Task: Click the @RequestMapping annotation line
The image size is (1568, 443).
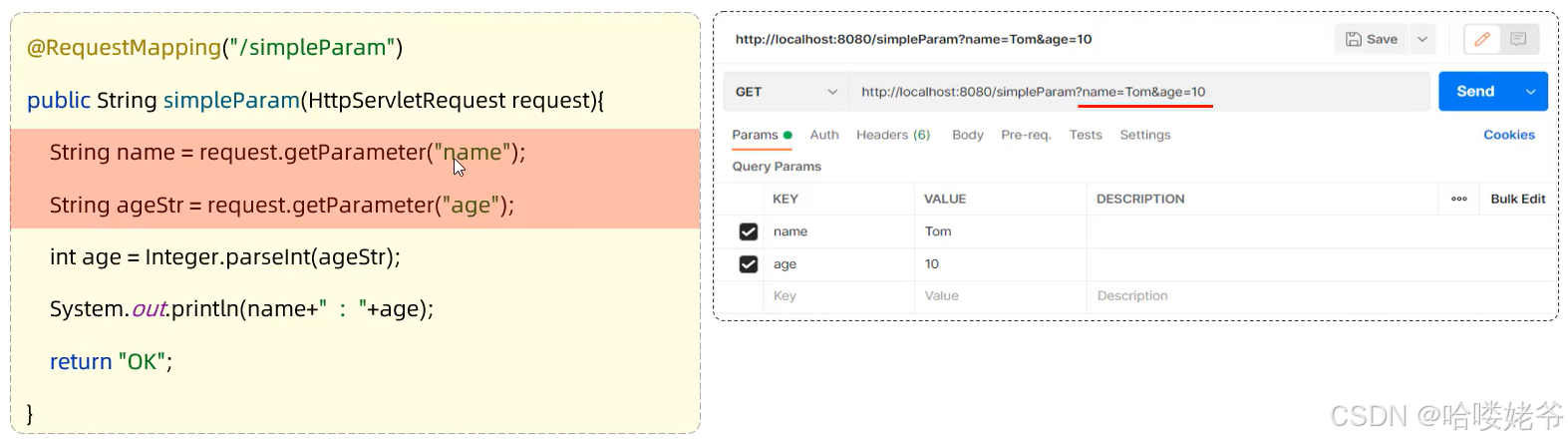Action: click(x=214, y=48)
